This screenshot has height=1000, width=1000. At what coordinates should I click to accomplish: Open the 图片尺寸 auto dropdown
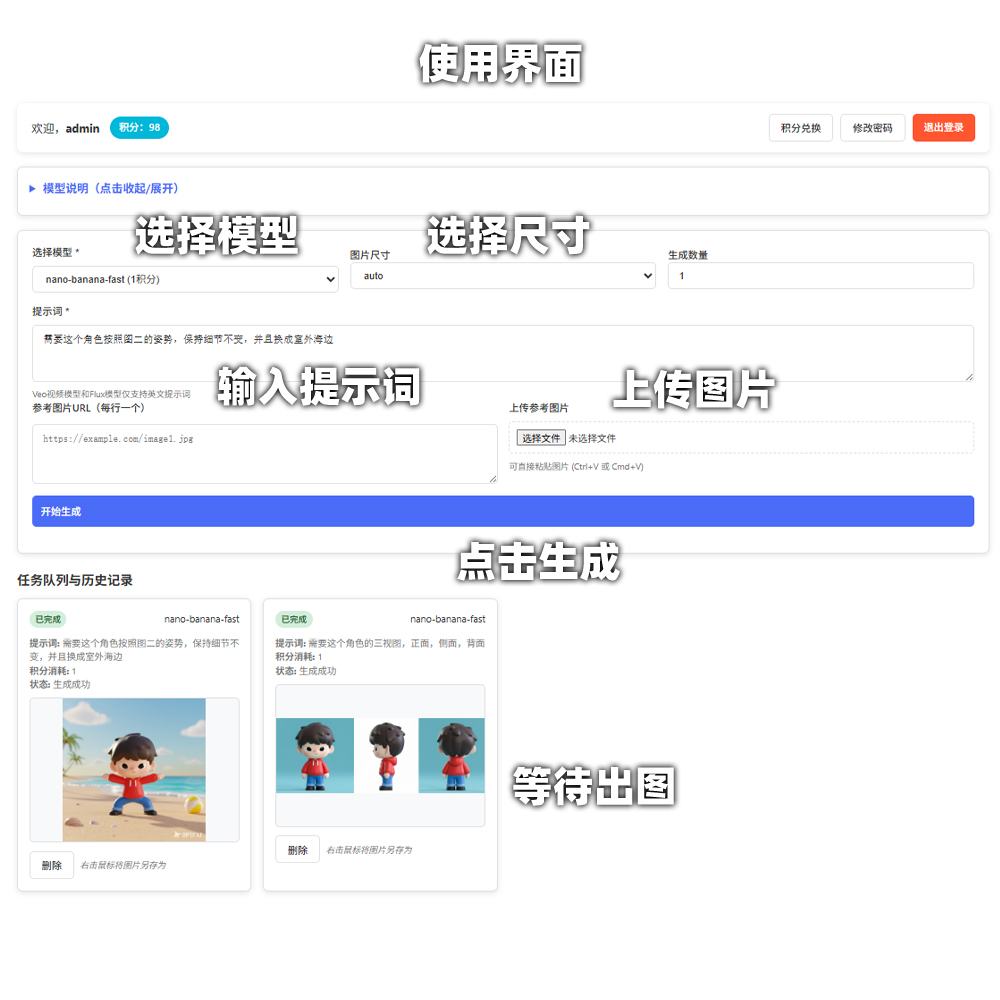coord(502,276)
